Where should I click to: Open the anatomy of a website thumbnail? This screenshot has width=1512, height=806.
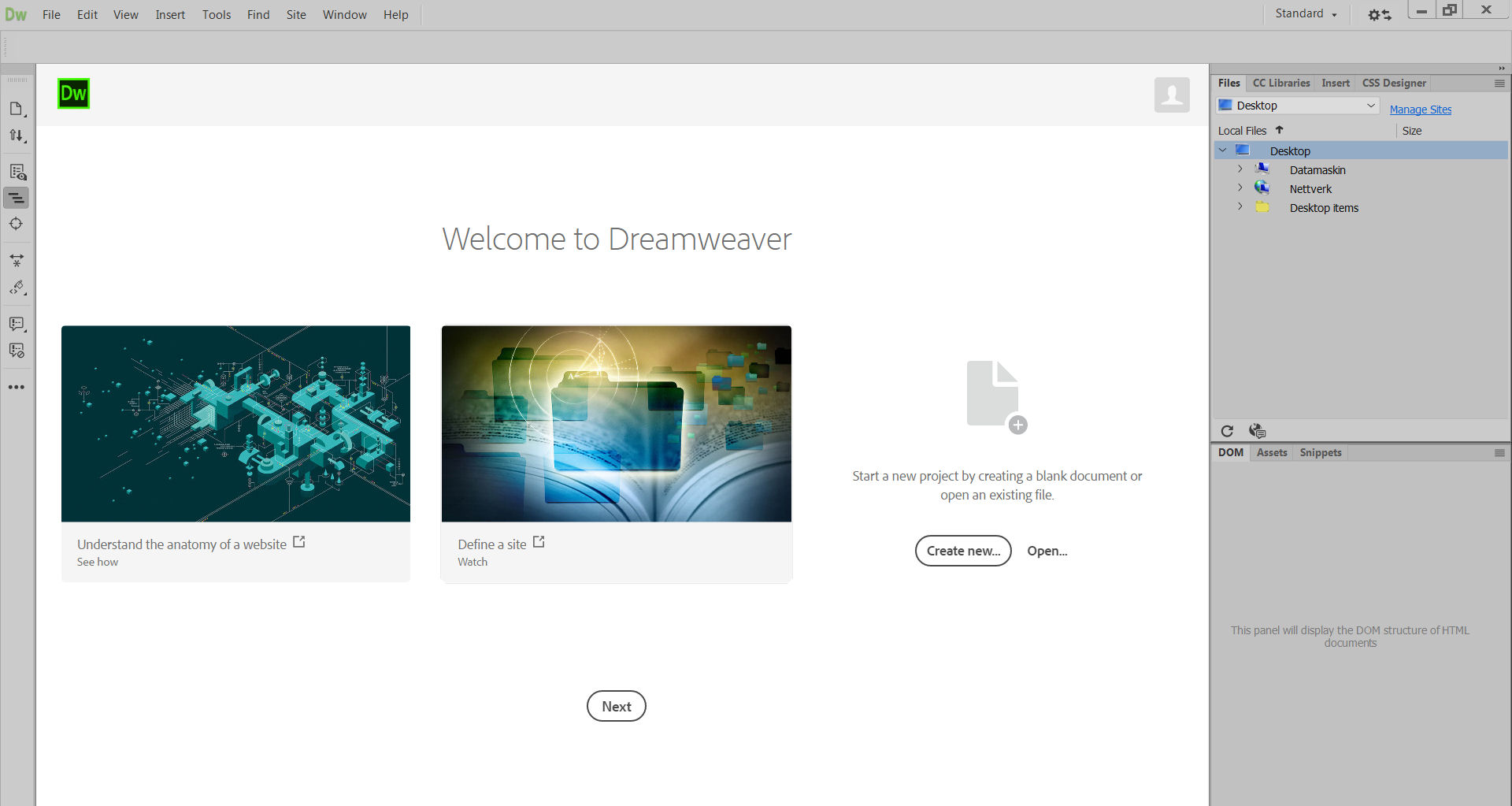point(236,424)
